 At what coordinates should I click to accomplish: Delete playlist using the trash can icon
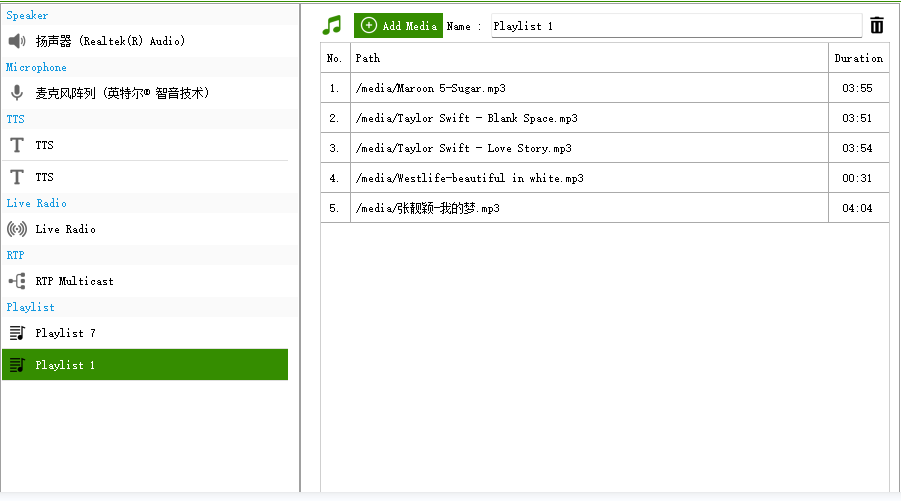(876, 25)
